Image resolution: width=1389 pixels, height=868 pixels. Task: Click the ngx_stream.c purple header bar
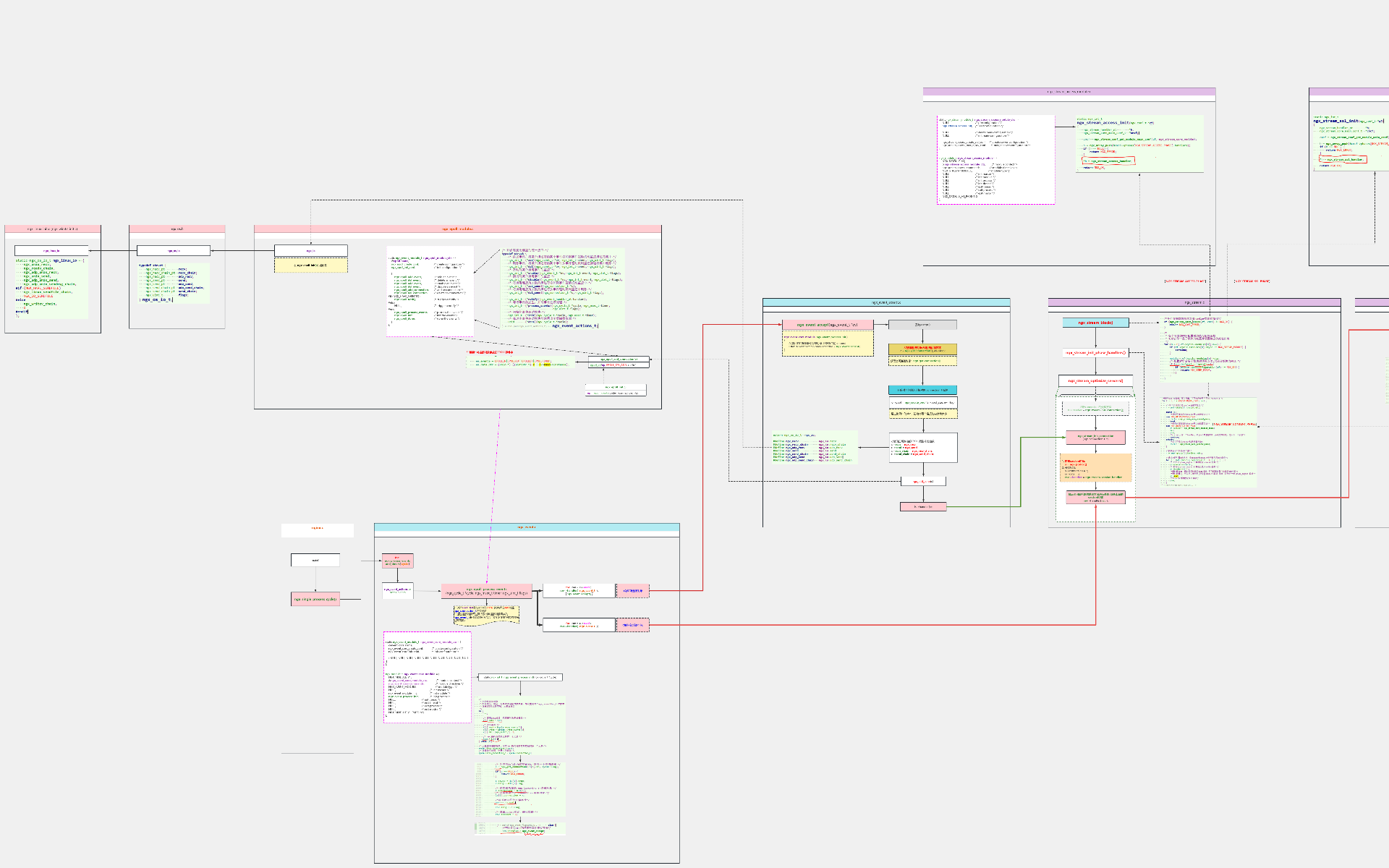[1194, 302]
